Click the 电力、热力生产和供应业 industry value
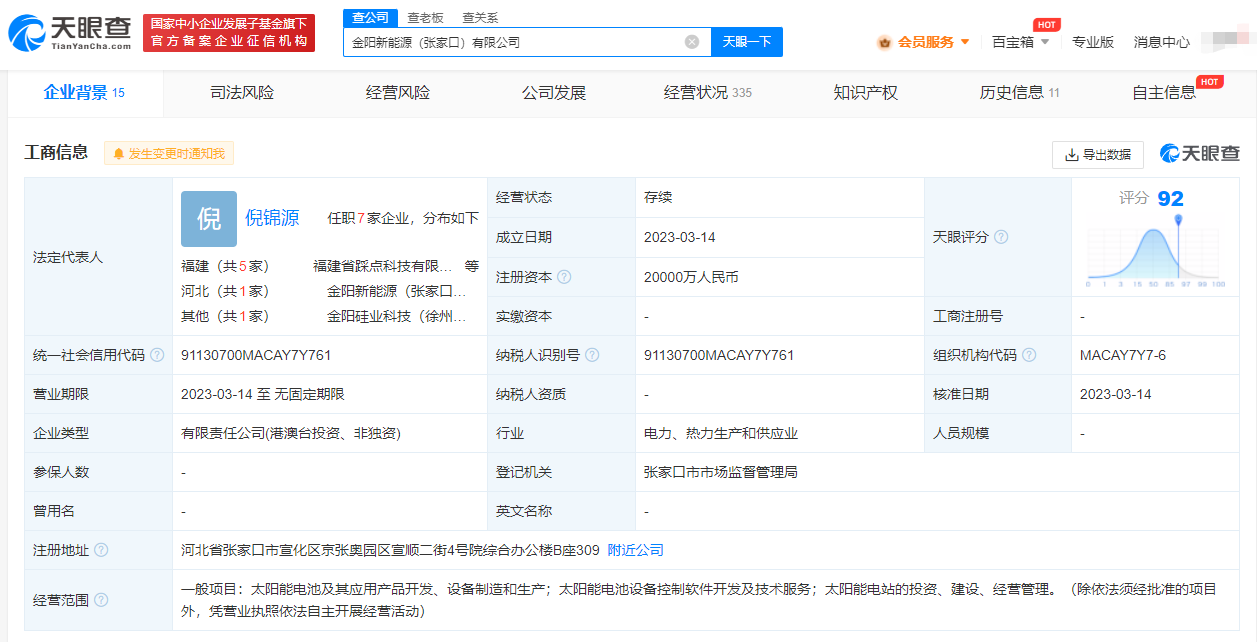This screenshot has width=1257, height=642. coord(721,433)
